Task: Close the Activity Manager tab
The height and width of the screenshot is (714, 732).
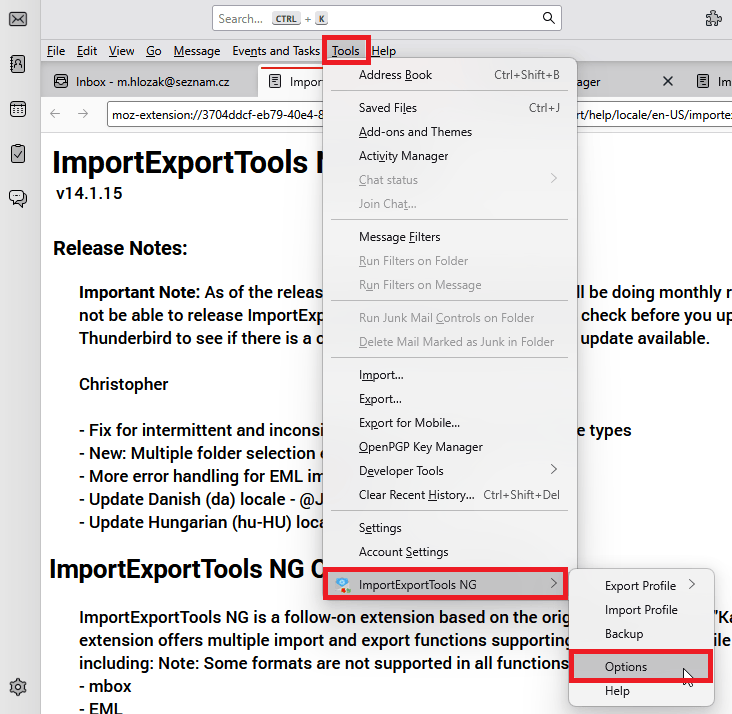Action: 668,81
